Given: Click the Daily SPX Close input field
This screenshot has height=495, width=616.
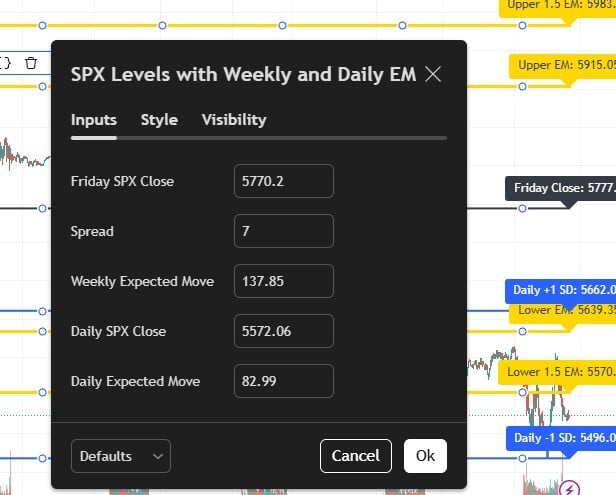Looking at the screenshot, I should coord(283,331).
